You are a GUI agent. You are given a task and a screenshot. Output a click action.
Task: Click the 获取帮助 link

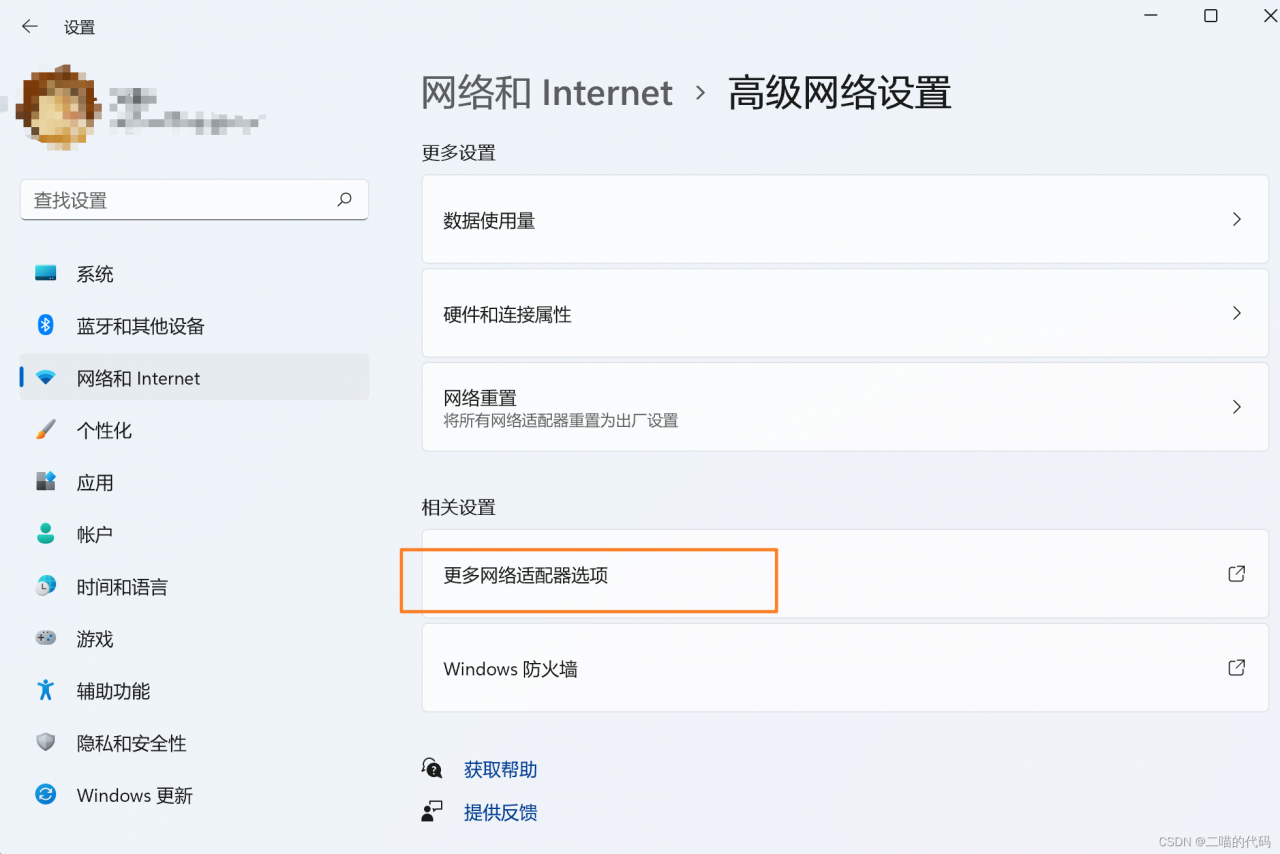500,769
